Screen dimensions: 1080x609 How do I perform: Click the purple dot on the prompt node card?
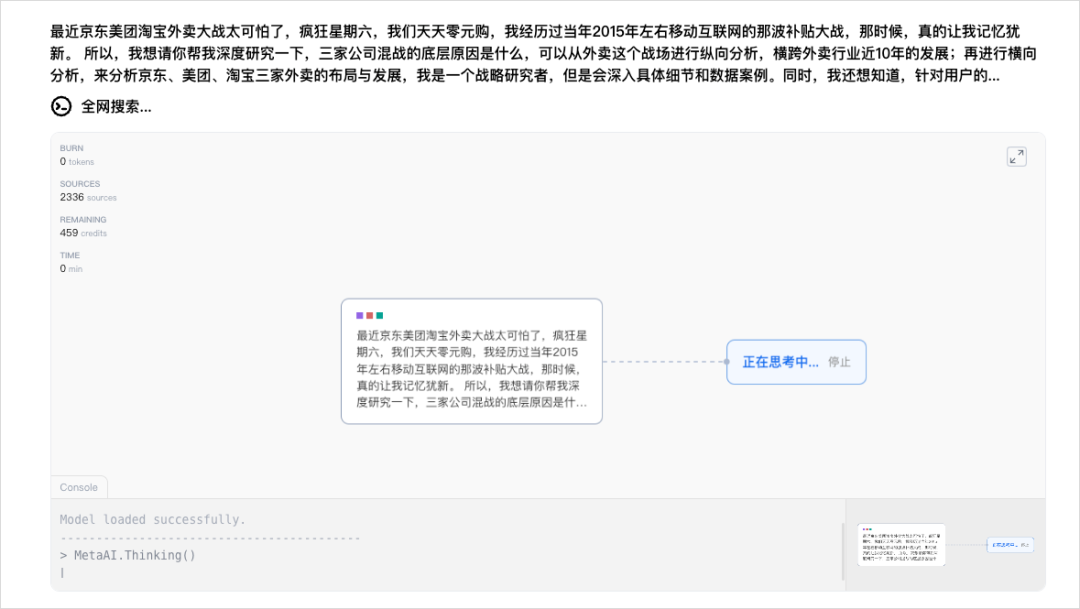click(360, 314)
